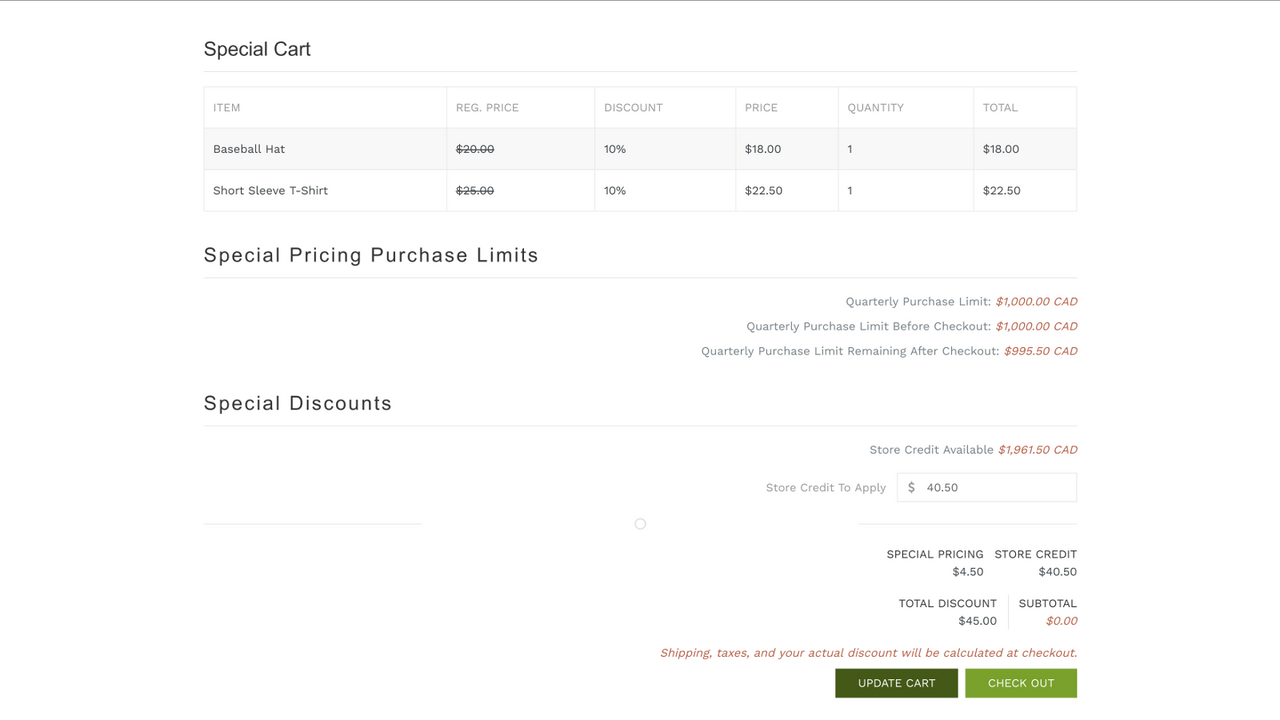This screenshot has width=1280, height=720.
Task: Click the Quarterly Purchase Limit value
Action: (x=1036, y=301)
